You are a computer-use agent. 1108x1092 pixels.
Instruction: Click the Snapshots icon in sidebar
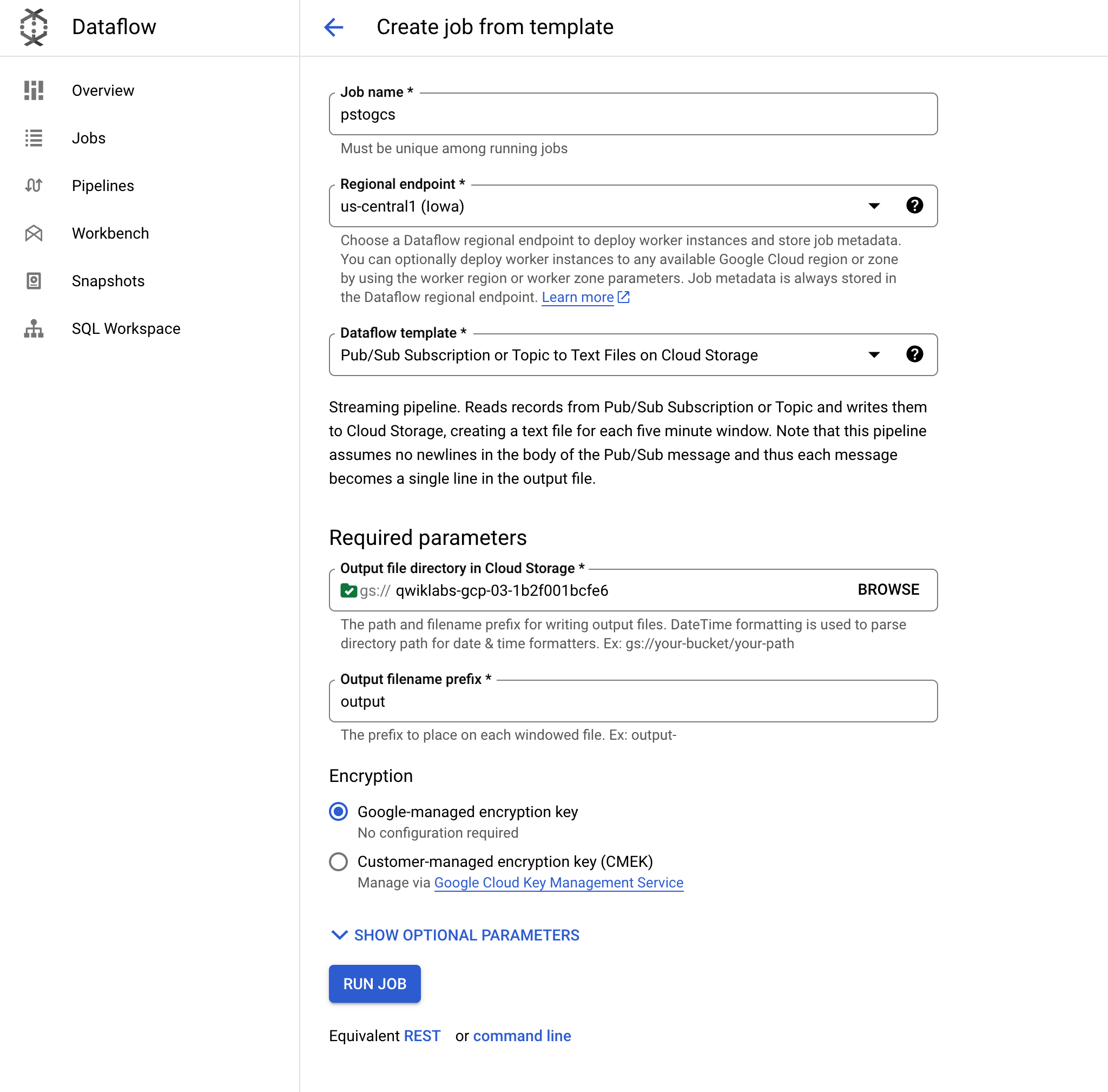point(34,281)
